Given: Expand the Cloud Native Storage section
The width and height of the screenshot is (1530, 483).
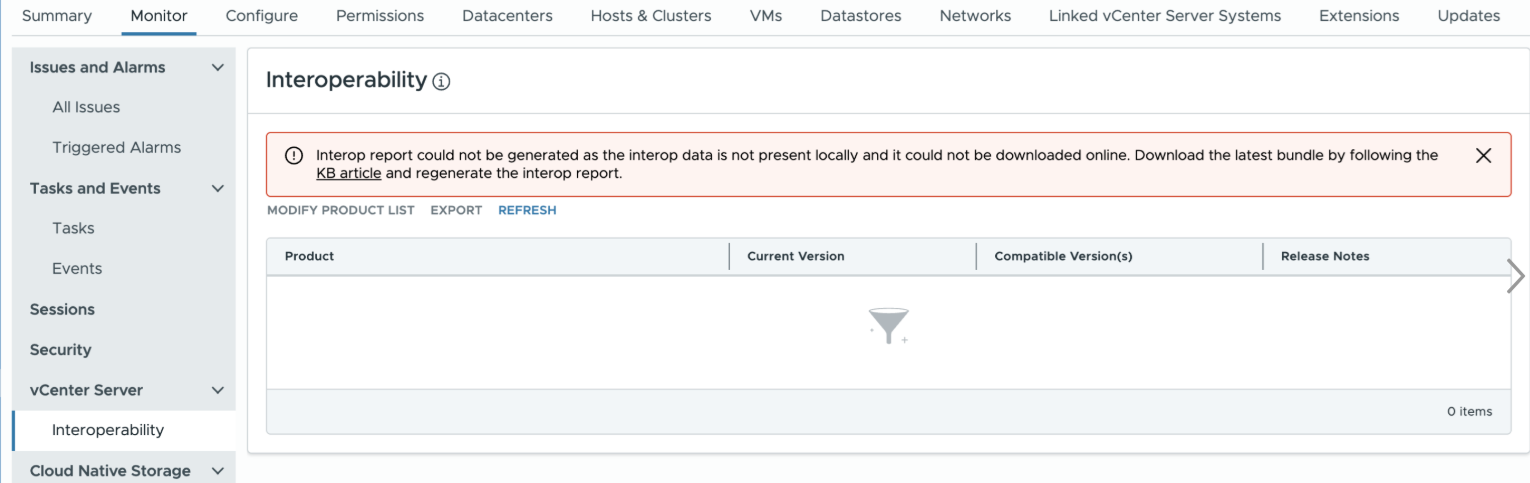Looking at the screenshot, I should coord(218,471).
